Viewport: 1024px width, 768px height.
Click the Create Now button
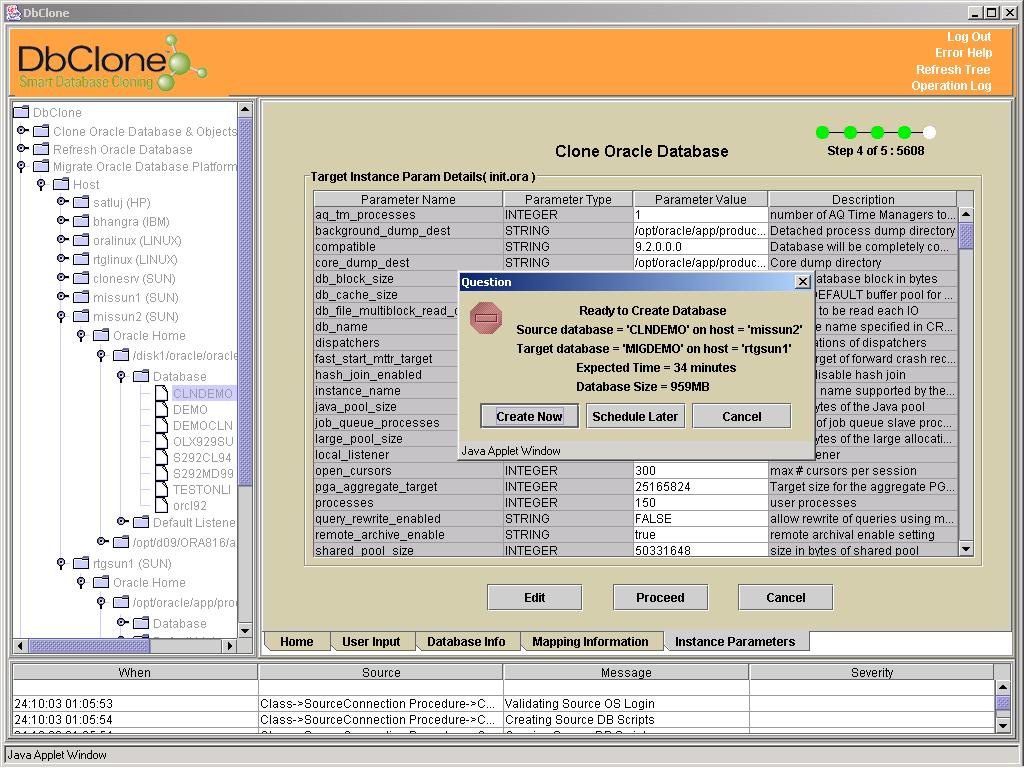click(529, 416)
